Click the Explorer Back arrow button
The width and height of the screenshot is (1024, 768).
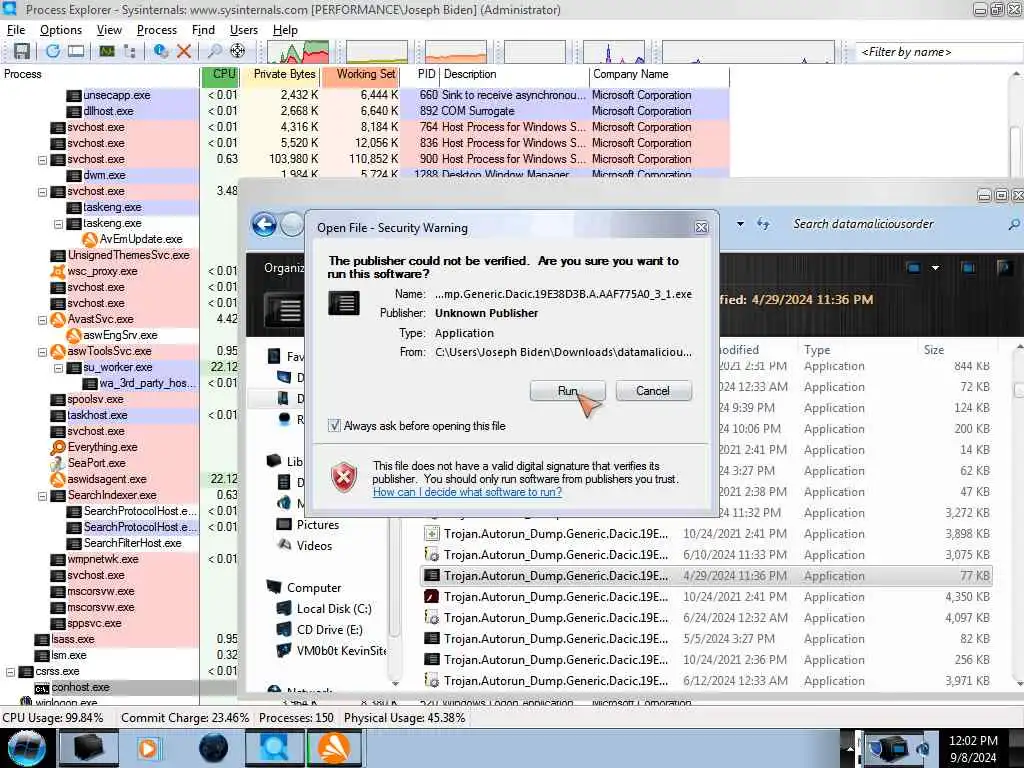coord(264,225)
